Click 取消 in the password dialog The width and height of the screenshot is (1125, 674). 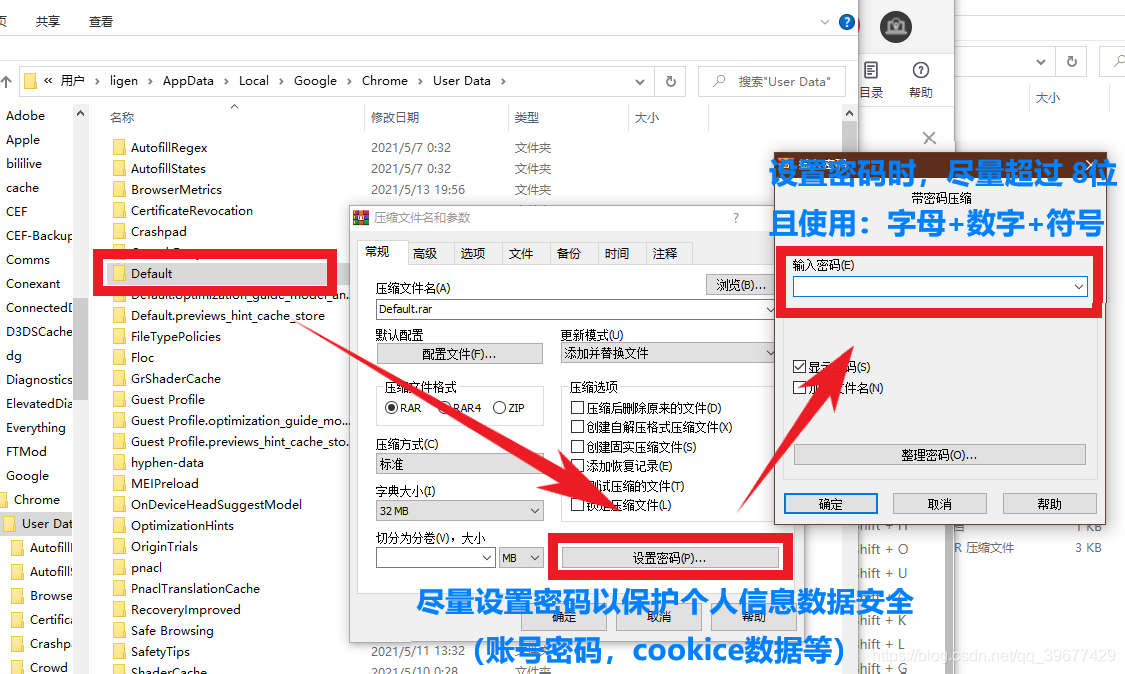pyautogui.click(x=940, y=504)
